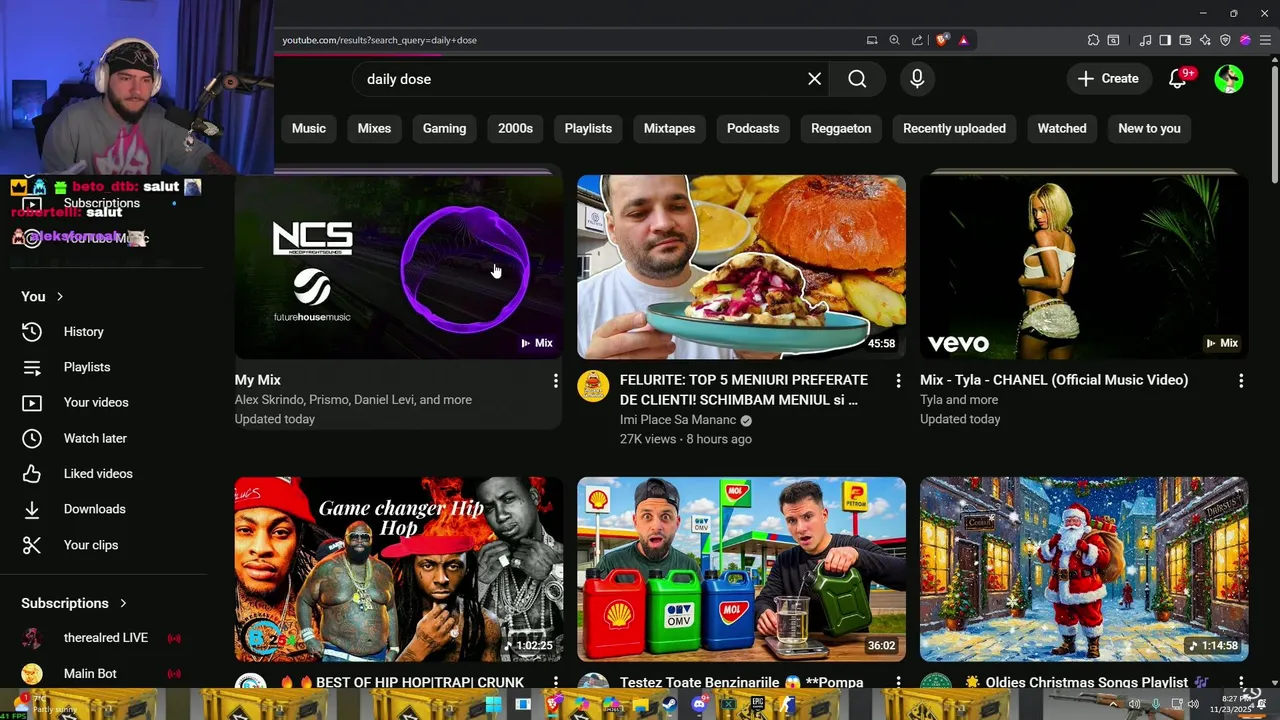This screenshot has height=720, width=1280.
Task: Click the Imi Place Sa Mananc channel name
Action: [x=678, y=420]
